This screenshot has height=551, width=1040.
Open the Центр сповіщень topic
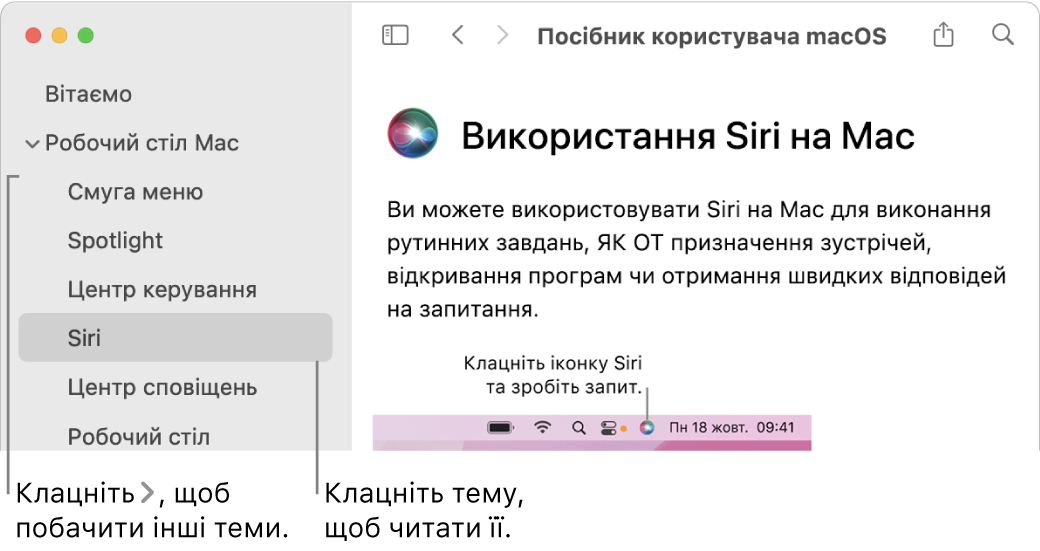[x=162, y=387]
